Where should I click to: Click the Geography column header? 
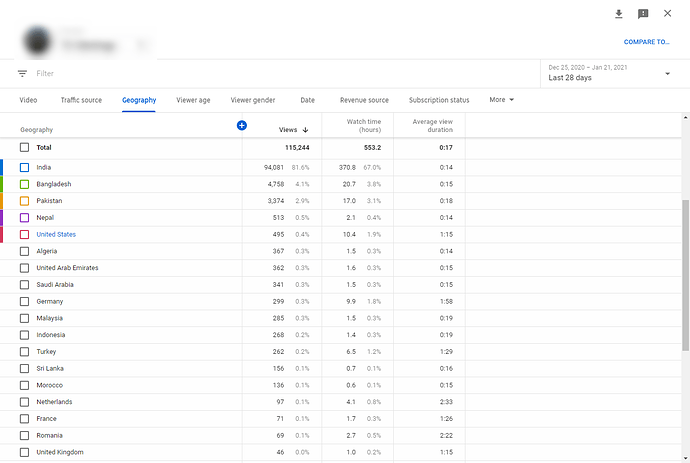coord(37,130)
